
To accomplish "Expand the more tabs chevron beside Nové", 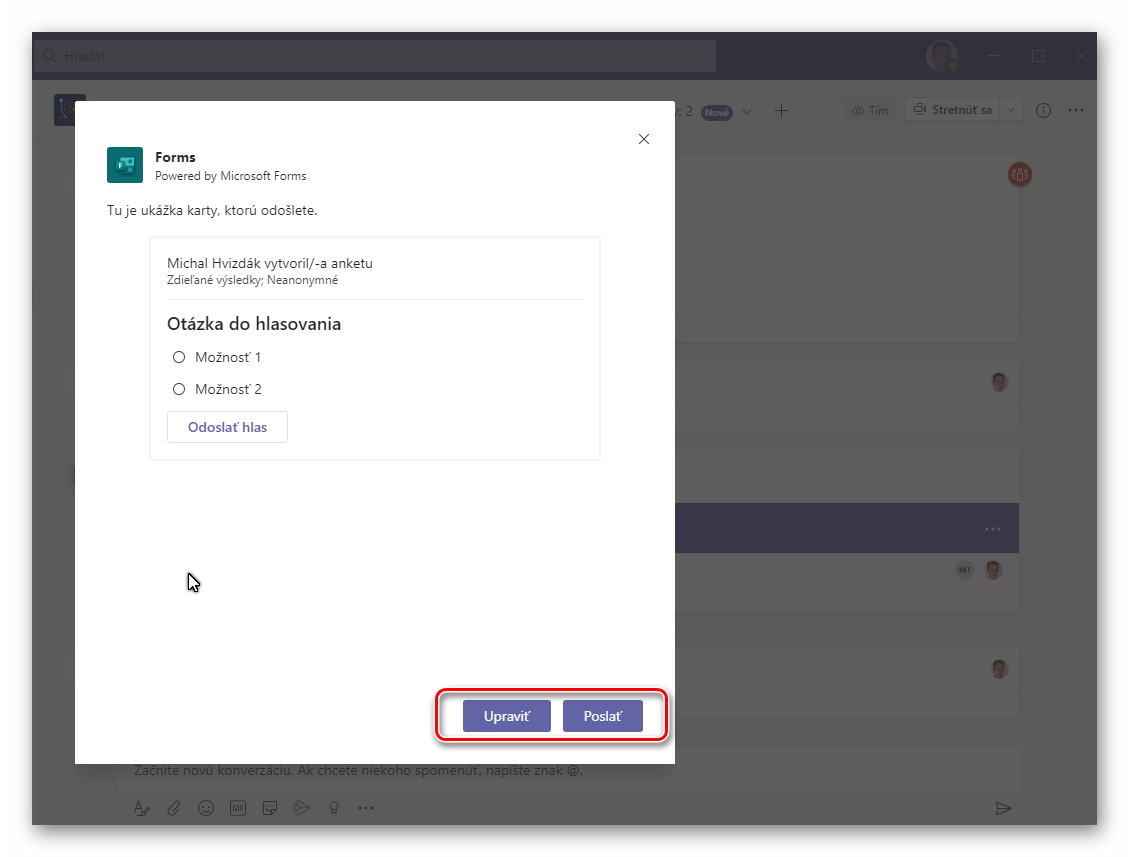I will (747, 111).
